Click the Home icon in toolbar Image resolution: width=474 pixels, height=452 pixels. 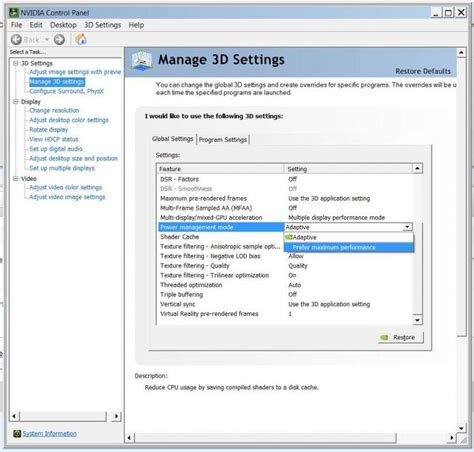coord(81,39)
